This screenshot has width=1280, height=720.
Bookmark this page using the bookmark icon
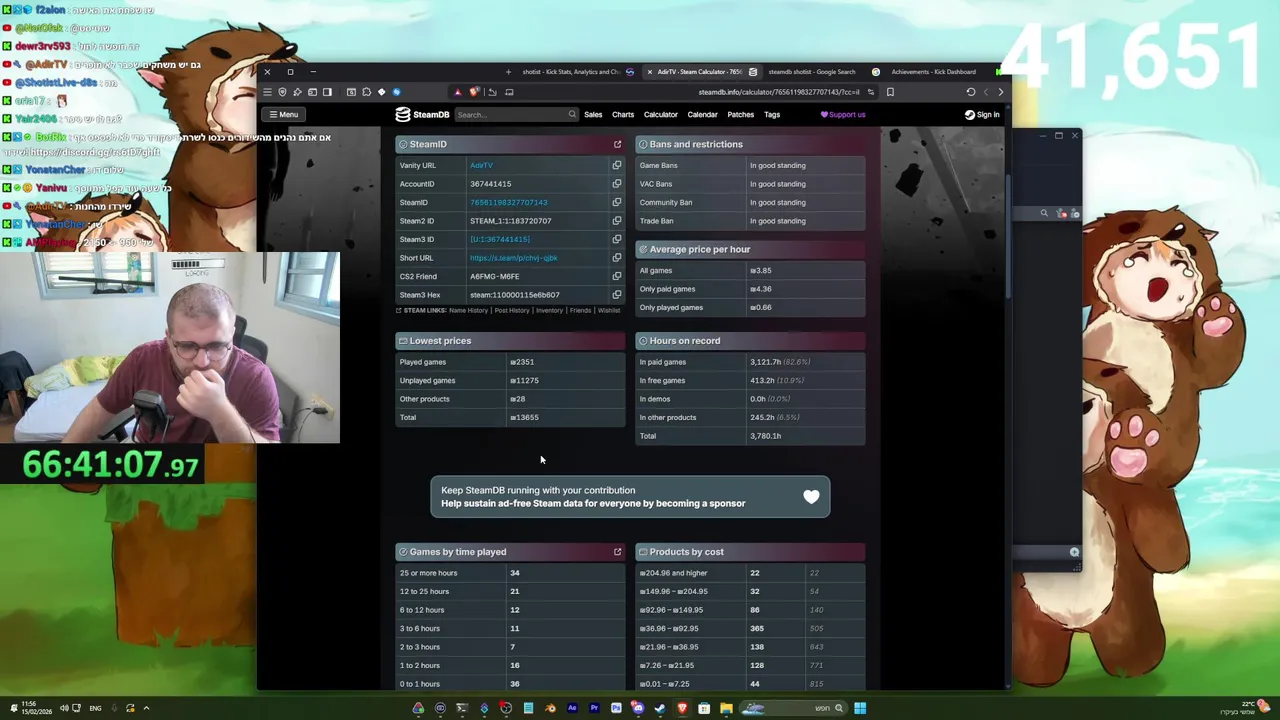890,92
